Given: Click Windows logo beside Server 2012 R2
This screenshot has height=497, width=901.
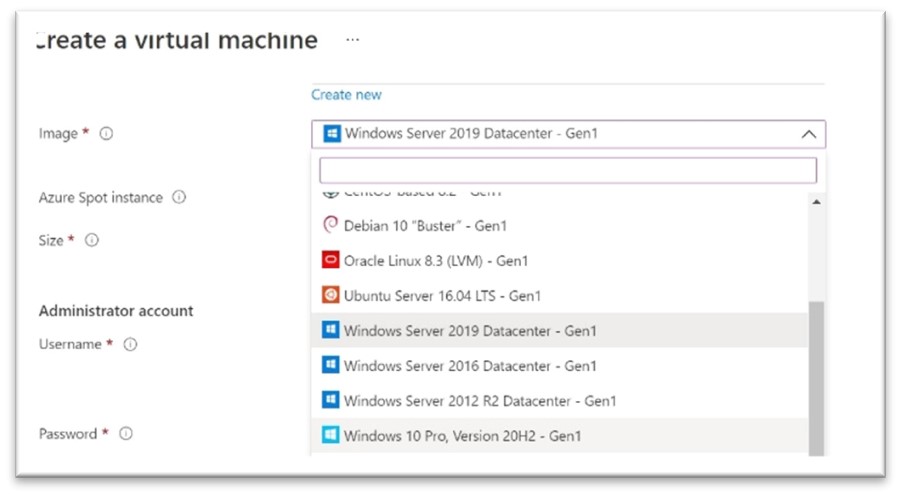Looking at the screenshot, I should pyautogui.click(x=330, y=400).
